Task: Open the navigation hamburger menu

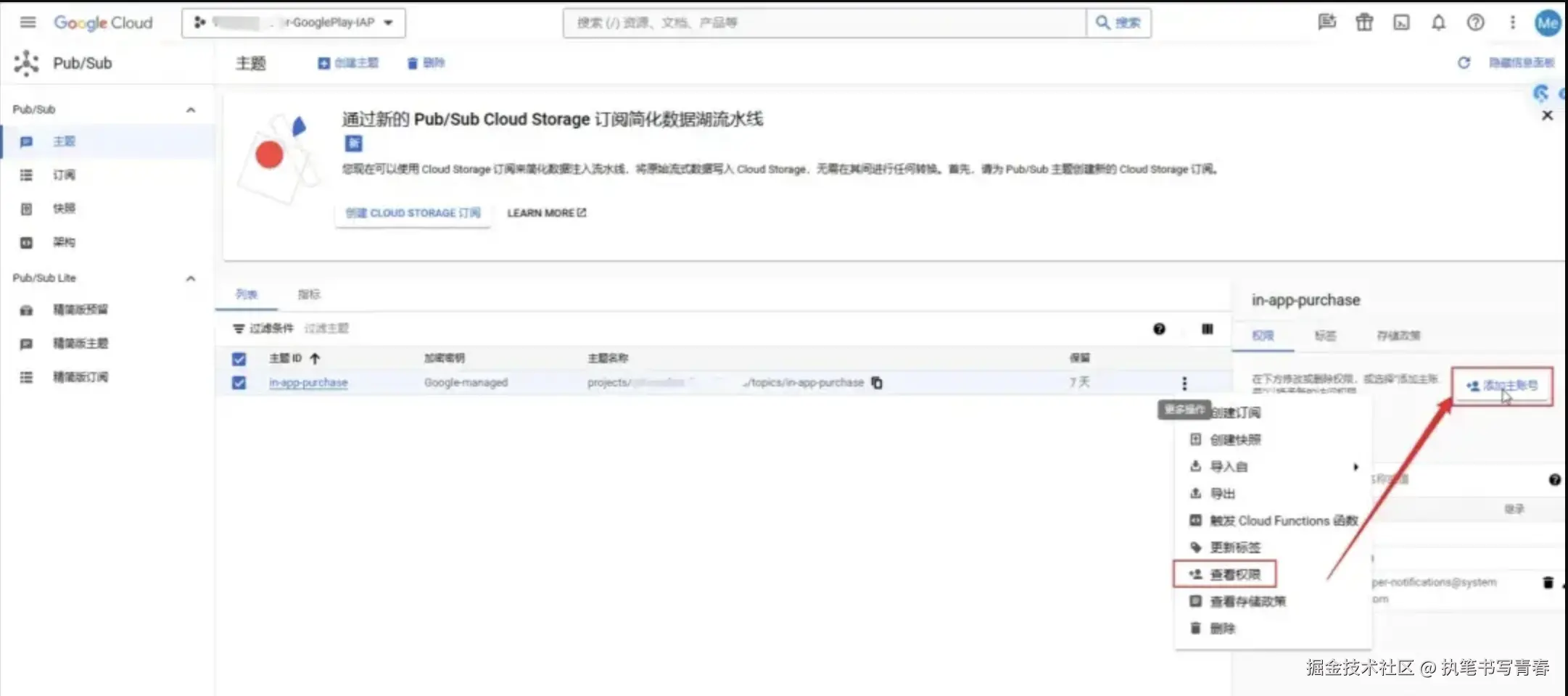Action: [27, 22]
